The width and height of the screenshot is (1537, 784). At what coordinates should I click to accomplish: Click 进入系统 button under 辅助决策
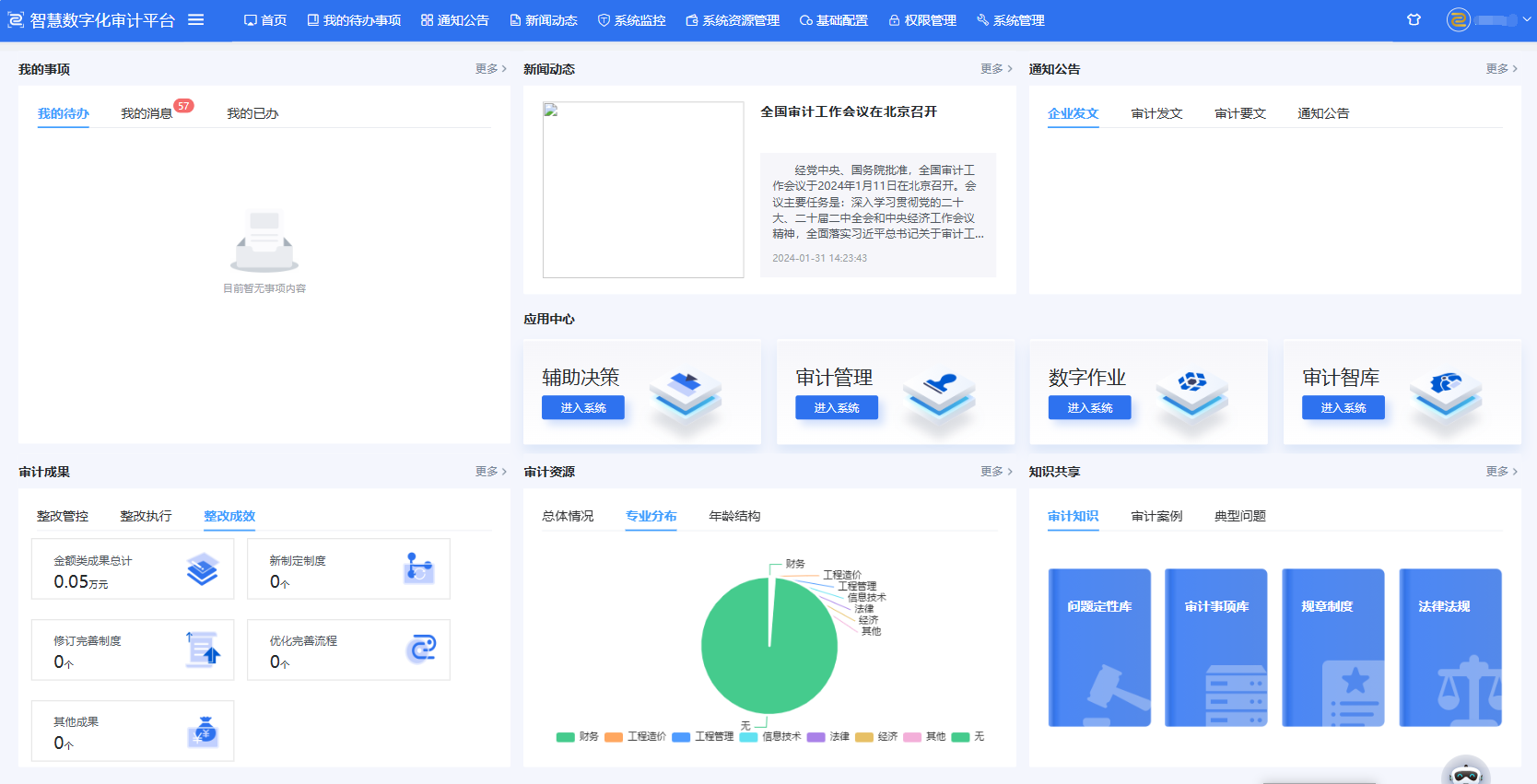coord(583,407)
